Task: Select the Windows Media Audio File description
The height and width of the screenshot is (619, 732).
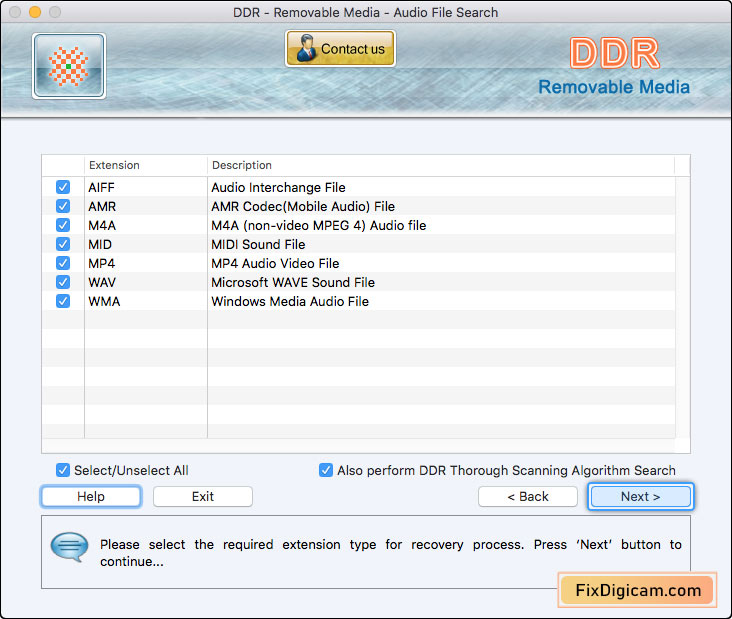Action: (290, 302)
